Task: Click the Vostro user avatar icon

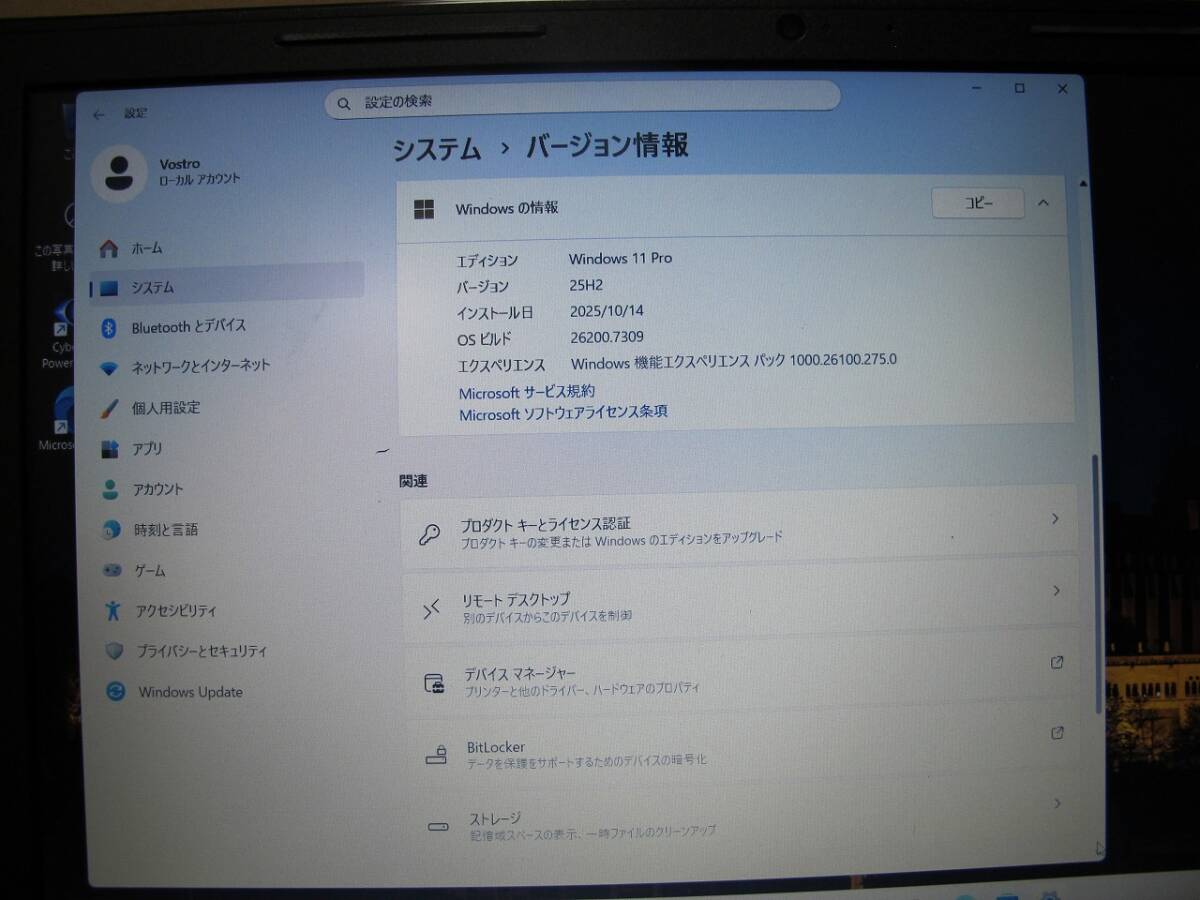Action: click(x=119, y=173)
